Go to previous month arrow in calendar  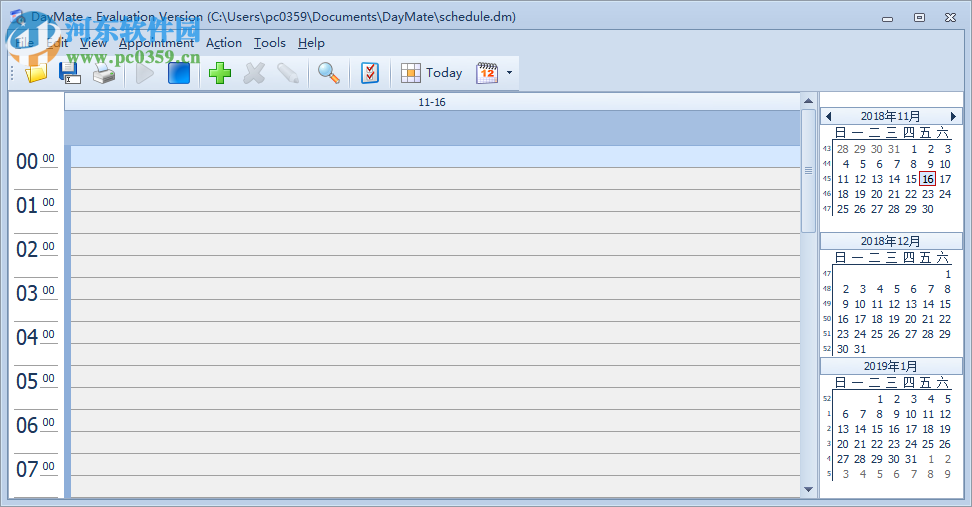coord(829,116)
